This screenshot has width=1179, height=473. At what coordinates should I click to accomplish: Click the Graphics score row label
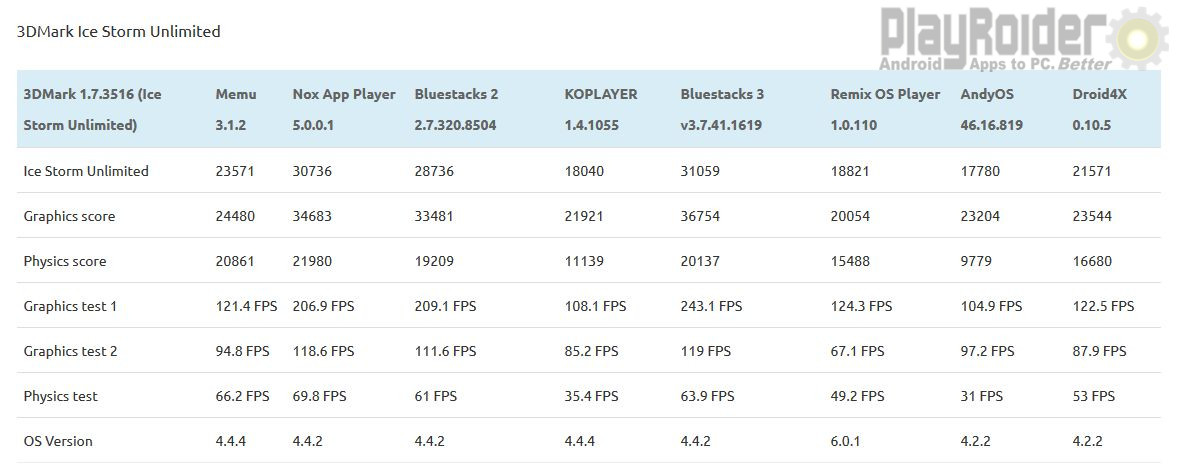tap(69, 217)
